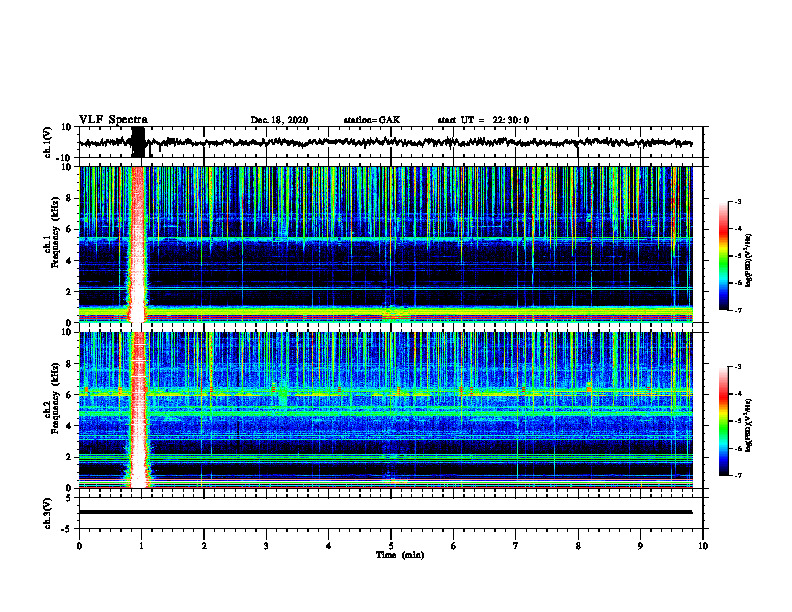Image resolution: width=792 pixels, height=612 pixels.
Task: Click the 8 minute label on the time axis
Action: (578, 546)
